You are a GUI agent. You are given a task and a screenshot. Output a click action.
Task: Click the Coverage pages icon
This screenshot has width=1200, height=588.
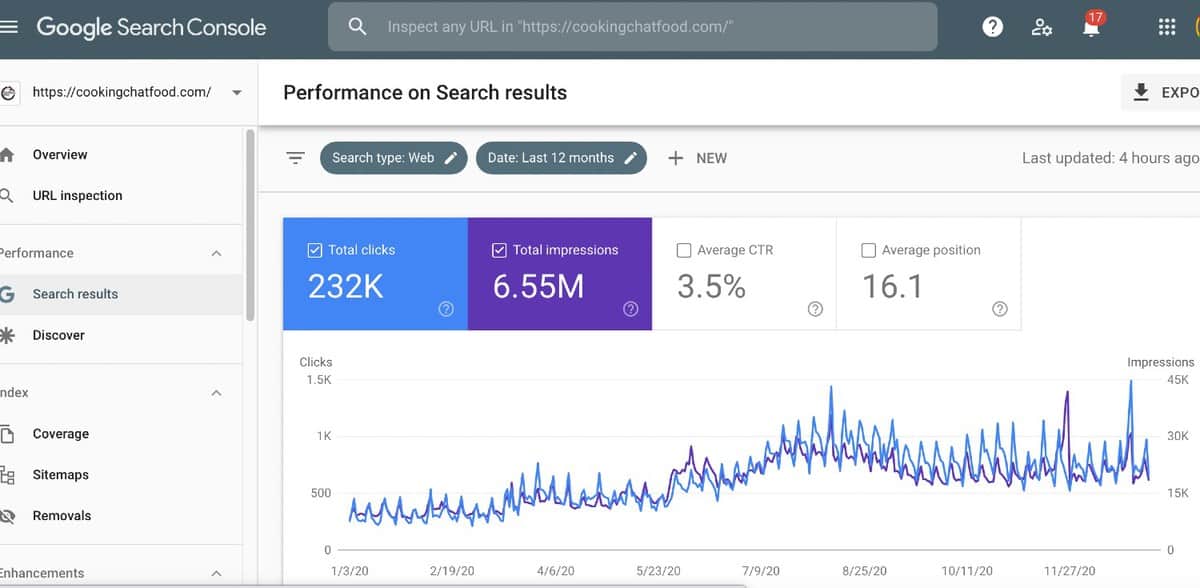[x=8, y=434]
